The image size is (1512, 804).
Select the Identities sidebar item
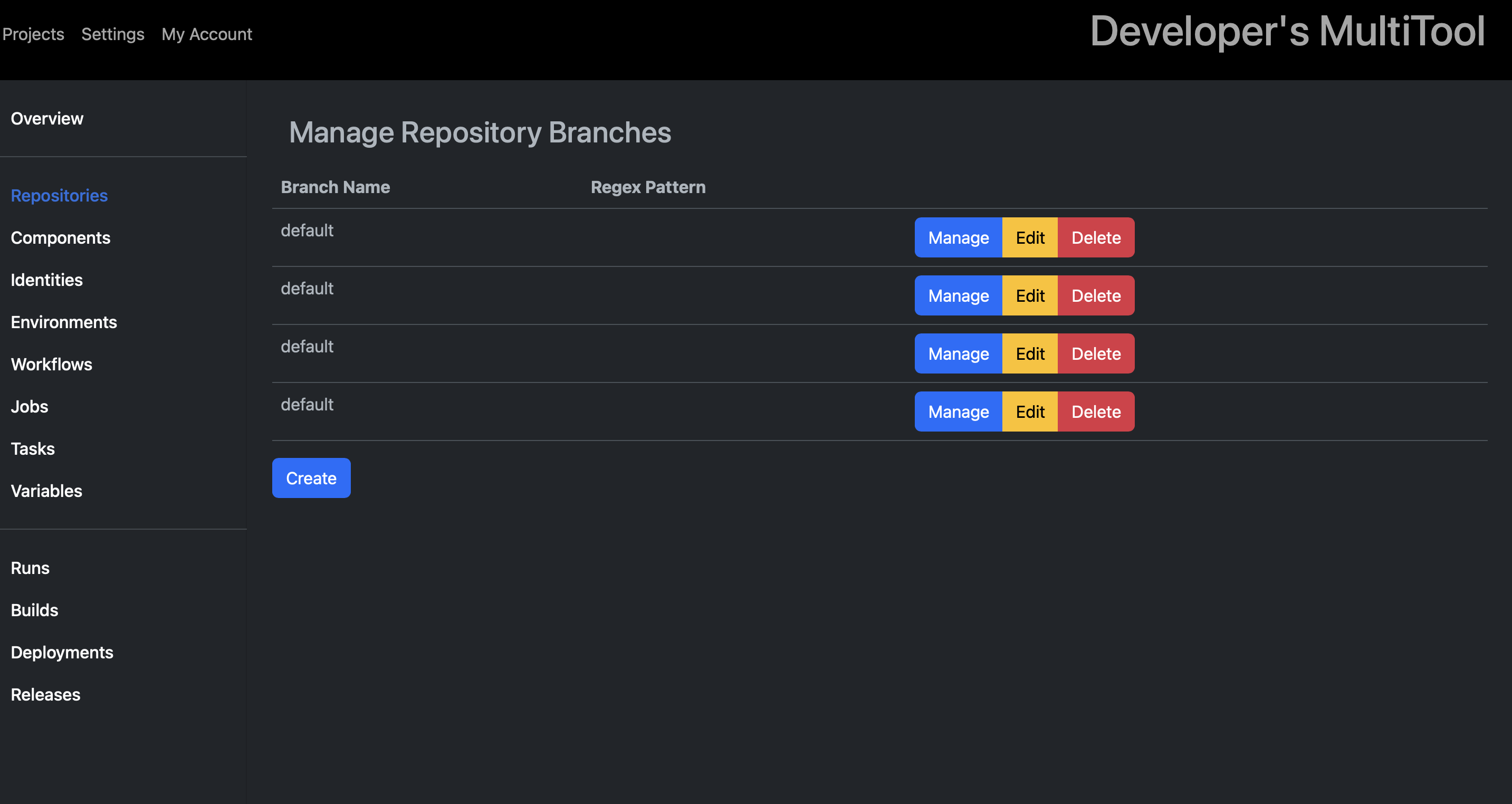coord(46,280)
